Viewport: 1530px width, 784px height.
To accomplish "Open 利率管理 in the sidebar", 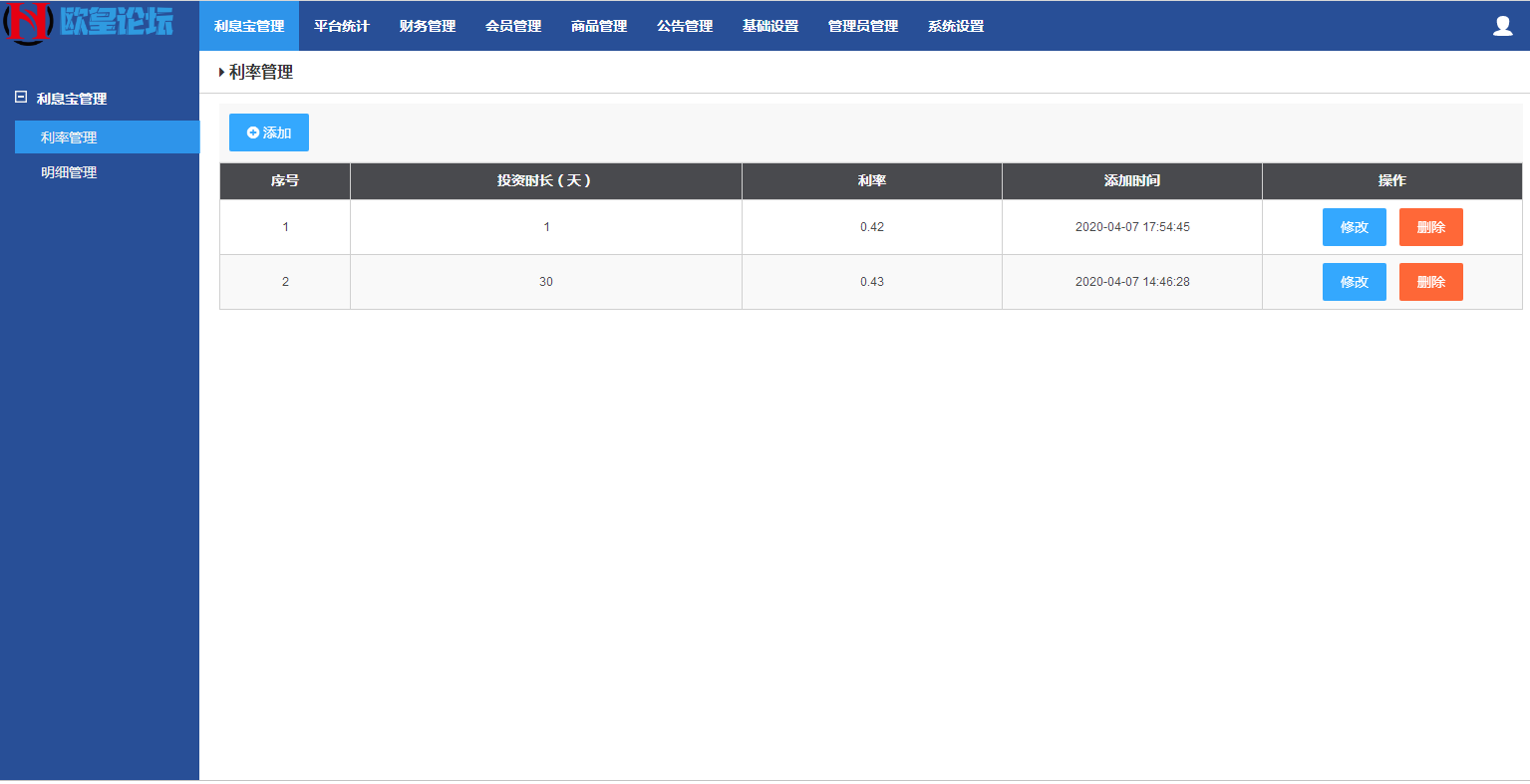I will coord(69,137).
